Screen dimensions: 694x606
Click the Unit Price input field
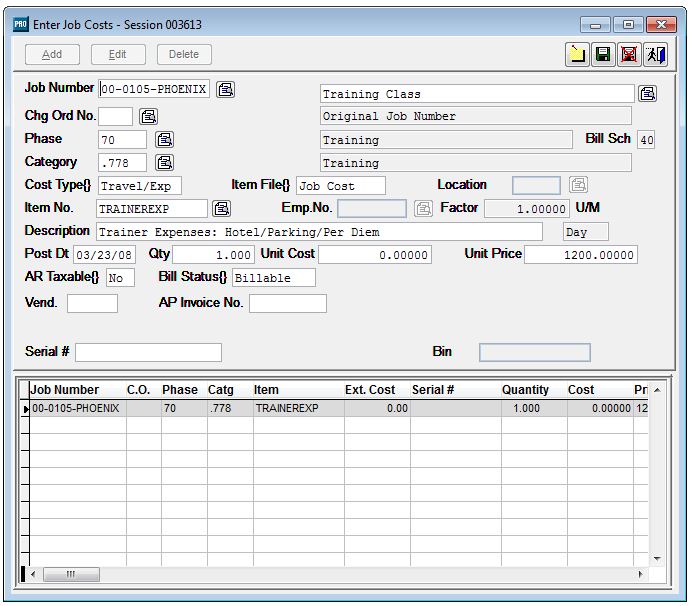(x=581, y=255)
